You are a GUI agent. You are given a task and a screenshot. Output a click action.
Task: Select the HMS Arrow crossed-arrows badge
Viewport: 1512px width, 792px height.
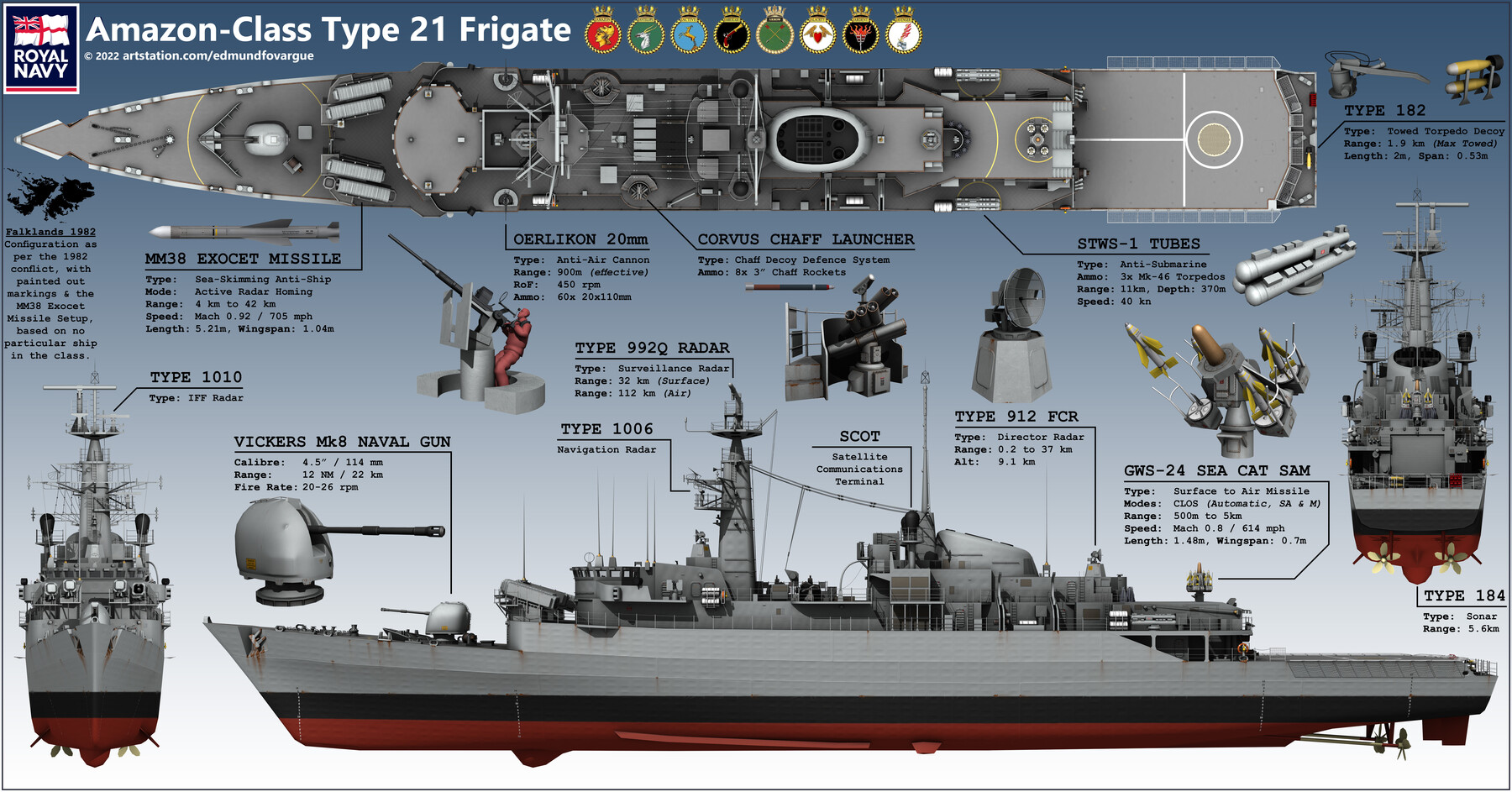point(774,35)
